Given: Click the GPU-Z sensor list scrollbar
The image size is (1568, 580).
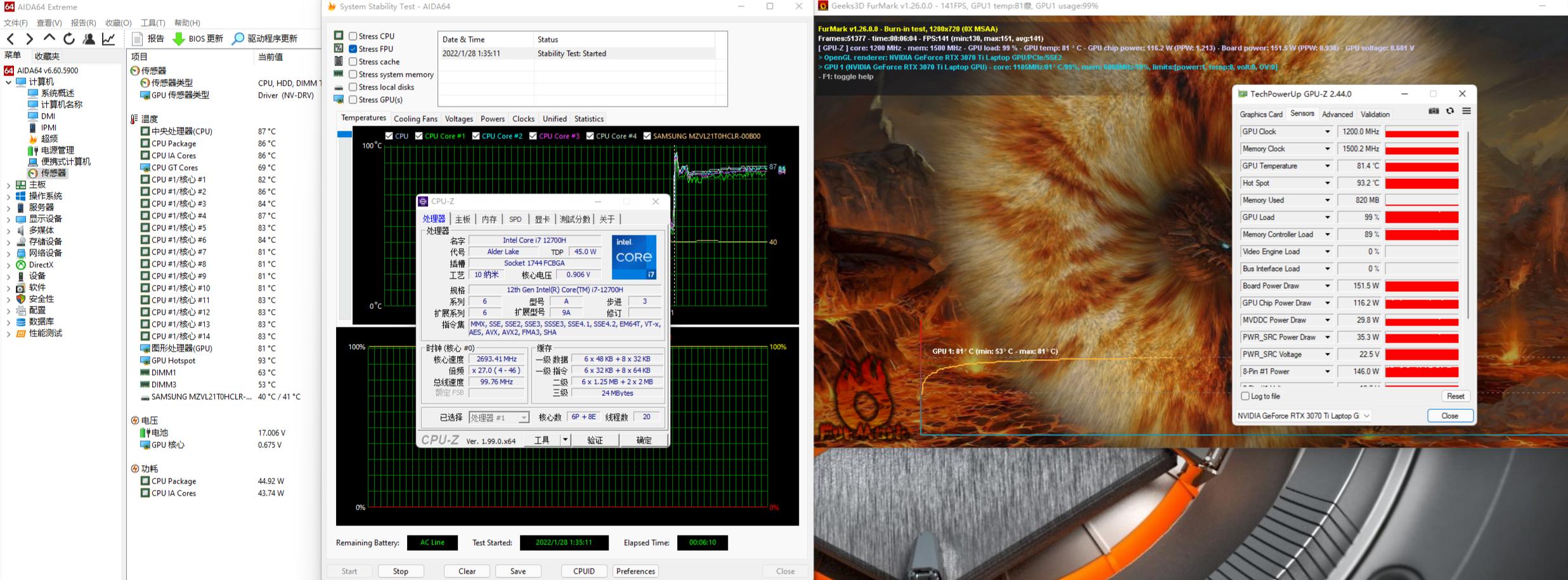Looking at the screenshot, I should pyautogui.click(x=1468, y=222).
